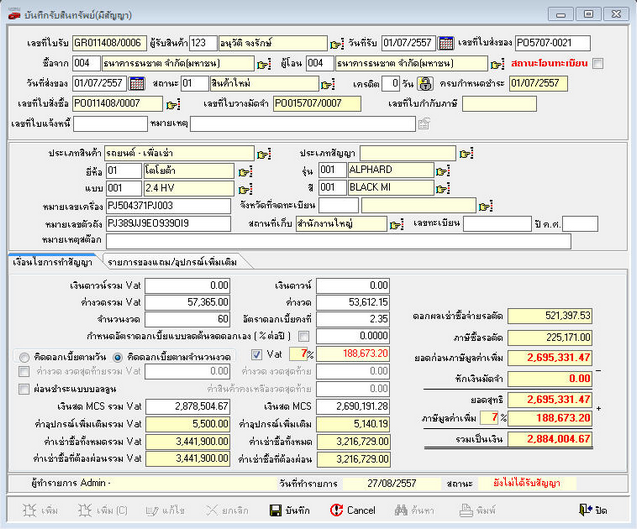This screenshot has width=637, height=529.
Task: Click the เพิ่ม (C) copy-add button
Action: pyautogui.click(x=102, y=510)
